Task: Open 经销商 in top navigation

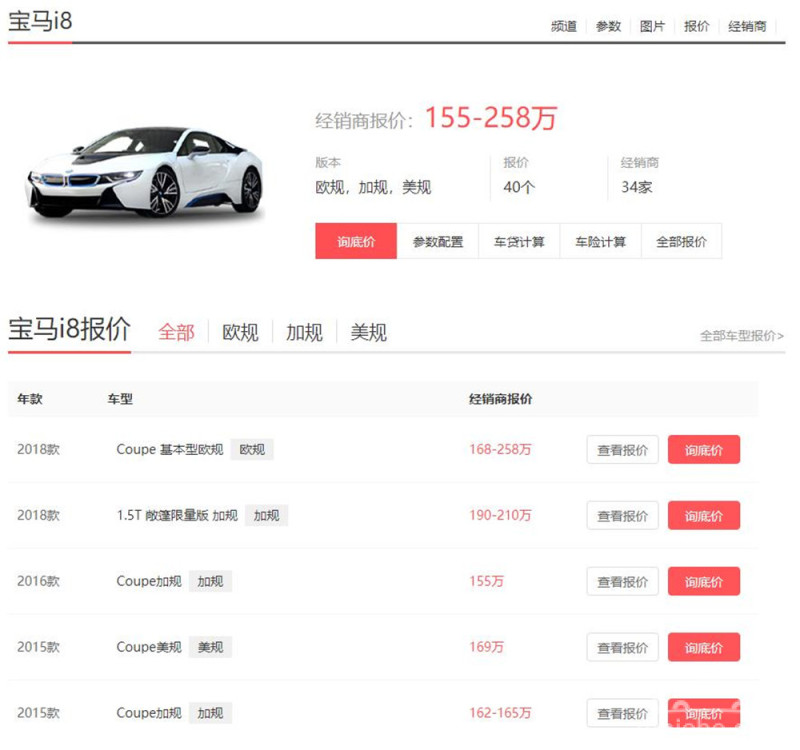Action: pyautogui.click(x=747, y=26)
